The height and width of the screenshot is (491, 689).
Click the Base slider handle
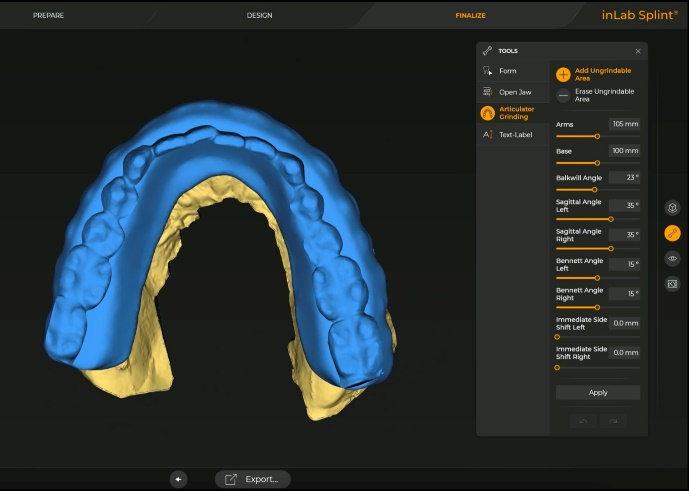coord(597,163)
